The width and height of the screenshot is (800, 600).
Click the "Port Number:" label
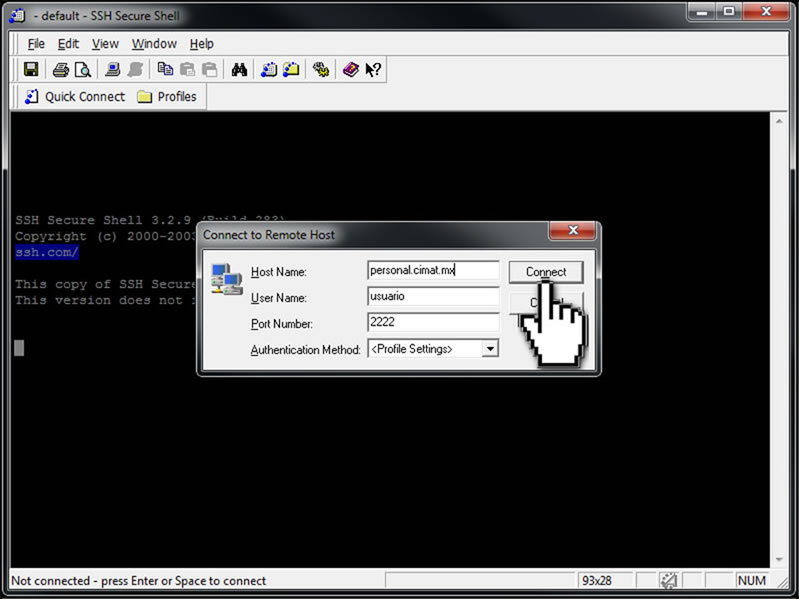[282, 324]
